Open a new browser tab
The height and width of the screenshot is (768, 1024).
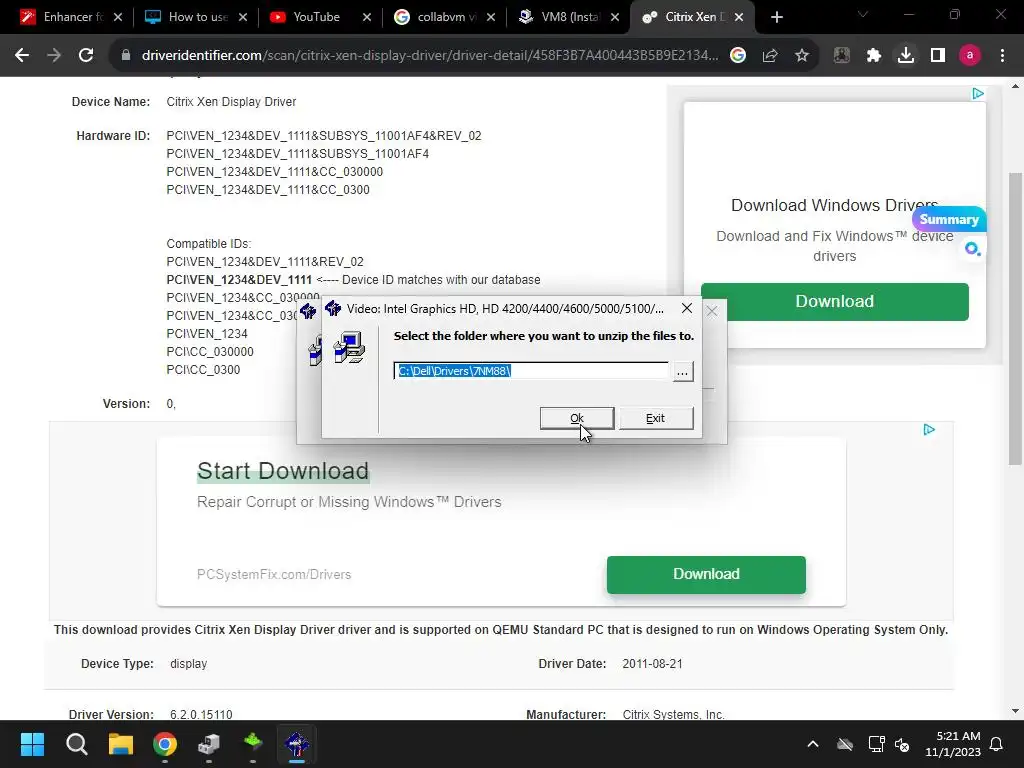(x=776, y=17)
